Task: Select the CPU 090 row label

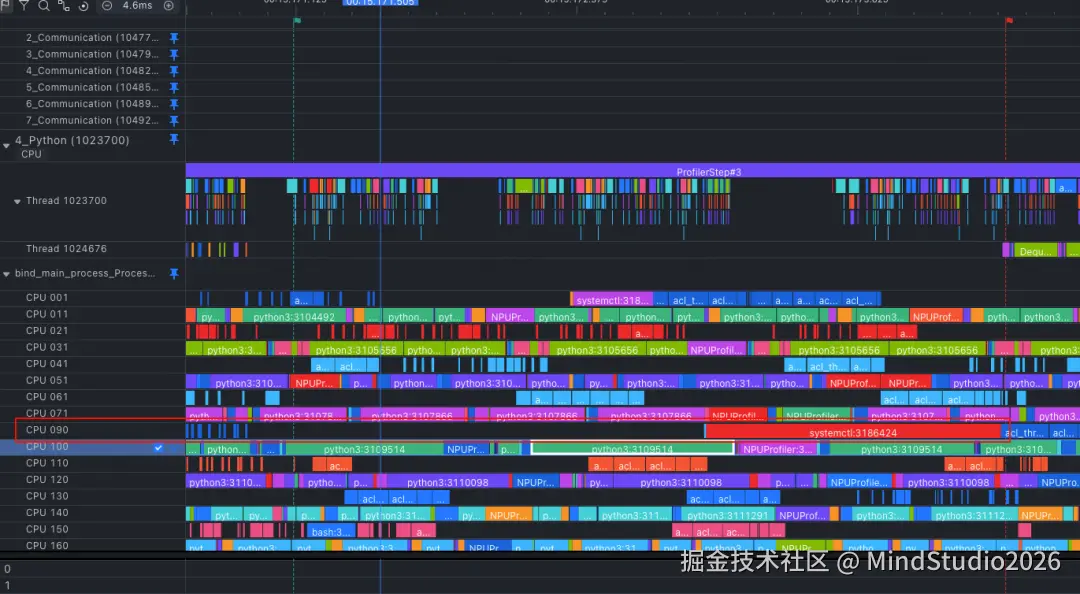Action: coord(47,430)
